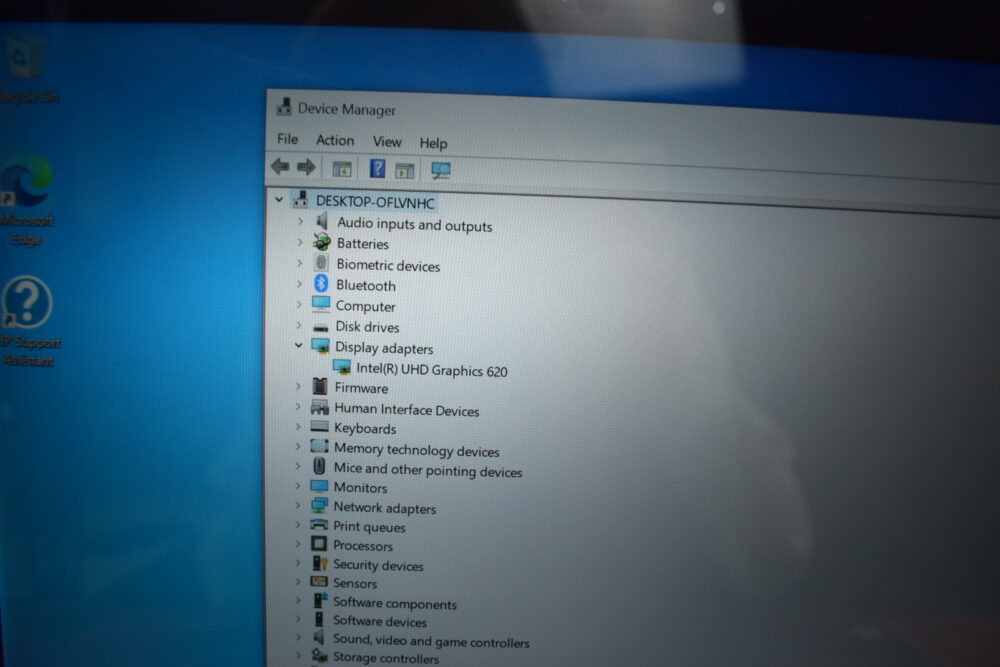Select Intel(R) UHD Graphics 620 text
Viewport: 1000px width, 667px height.
(x=432, y=370)
